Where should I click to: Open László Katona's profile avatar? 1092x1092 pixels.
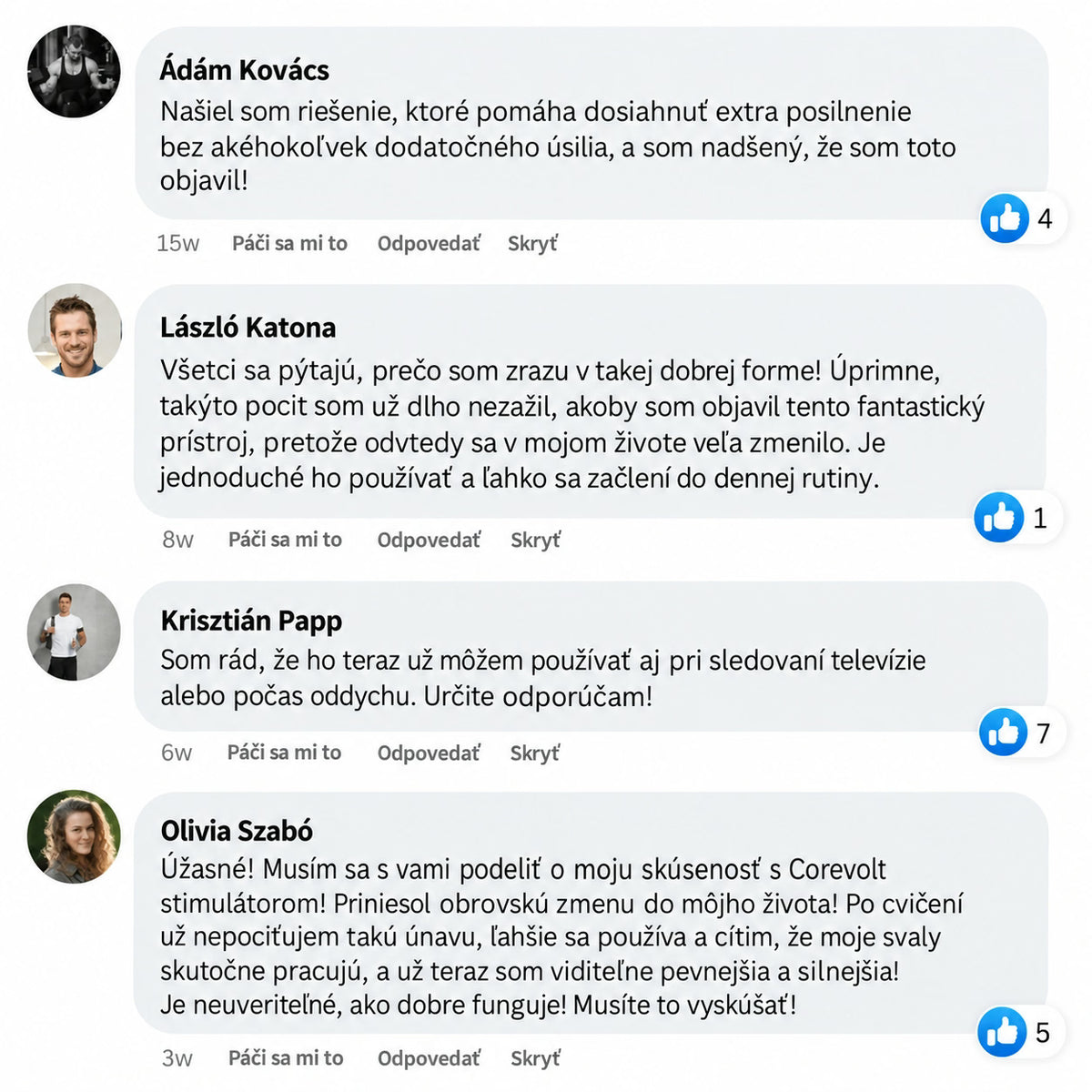tap(74, 330)
